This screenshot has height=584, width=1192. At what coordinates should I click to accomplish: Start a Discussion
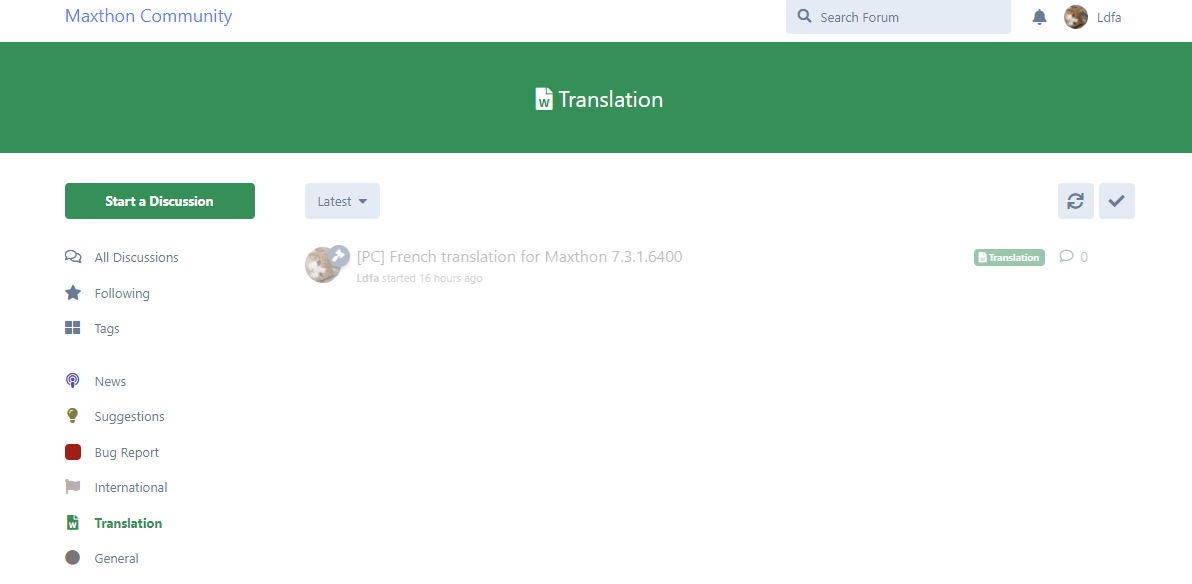[160, 201]
